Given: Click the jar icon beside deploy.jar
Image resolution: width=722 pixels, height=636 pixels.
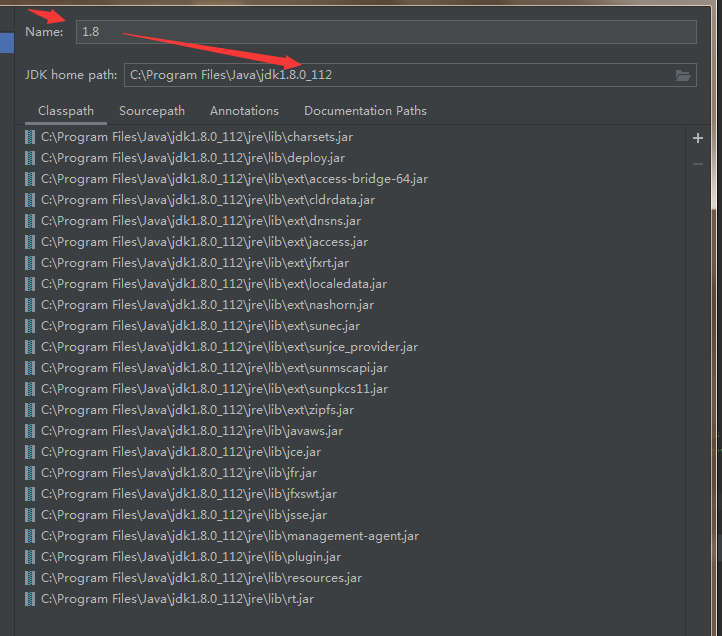Looking at the screenshot, I should click(30, 158).
